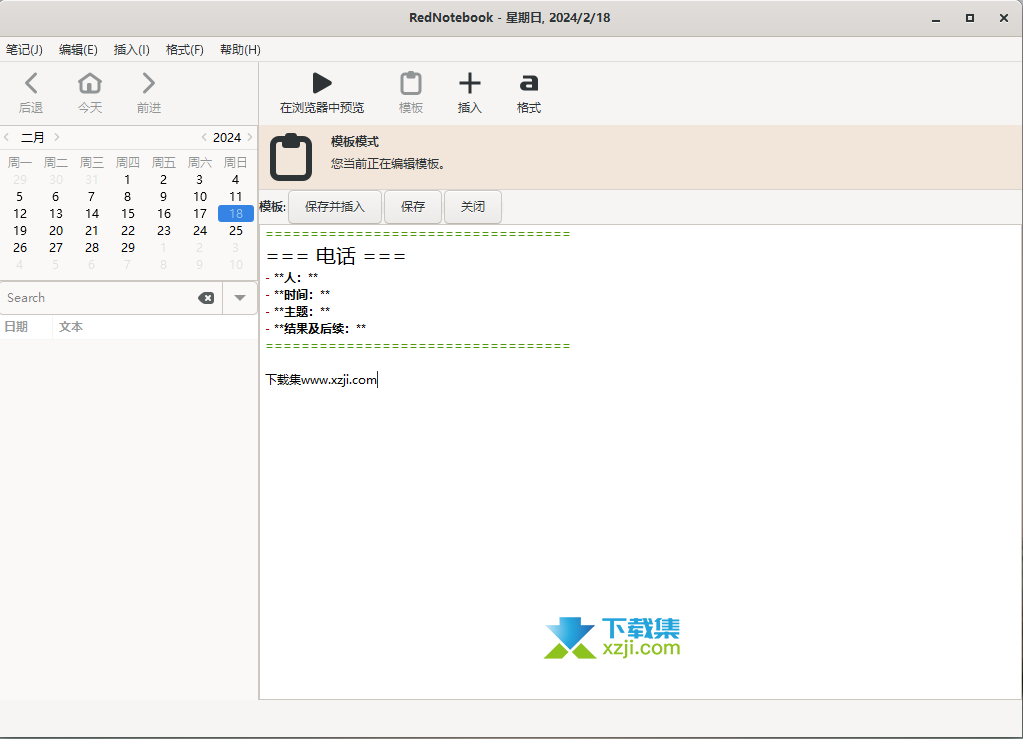1023x739 pixels.
Task: Click the Forward (前进) arrow icon
Action: pyautogui.click(x=149, y=83)
